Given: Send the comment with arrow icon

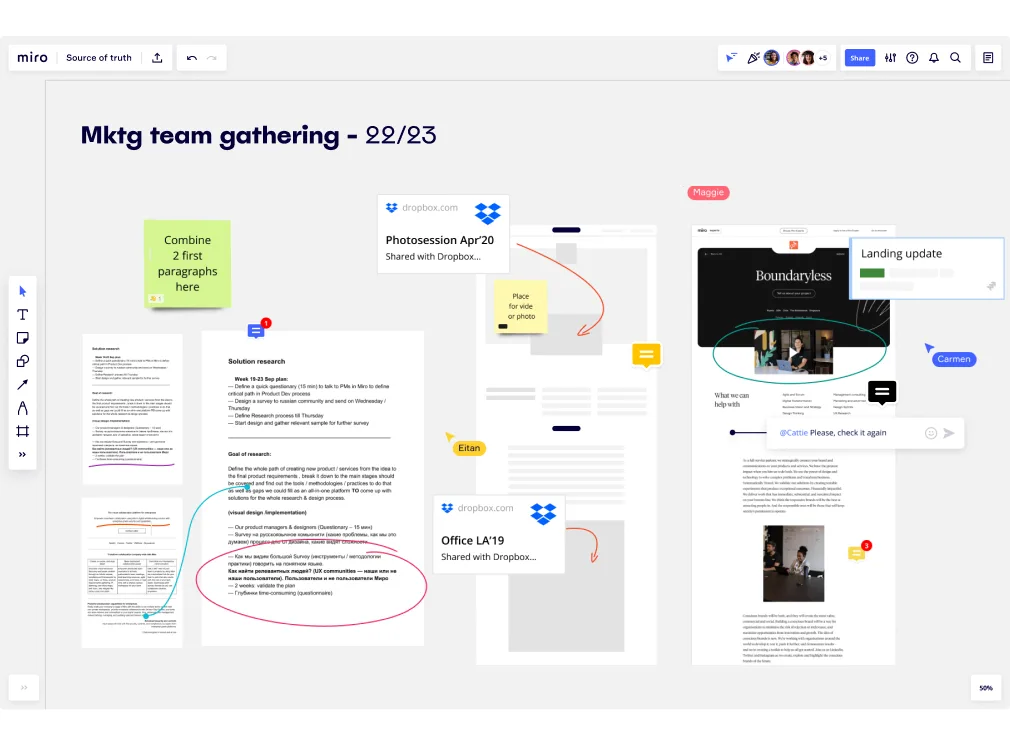Looking at the screenshot, I should coord(949,433).
